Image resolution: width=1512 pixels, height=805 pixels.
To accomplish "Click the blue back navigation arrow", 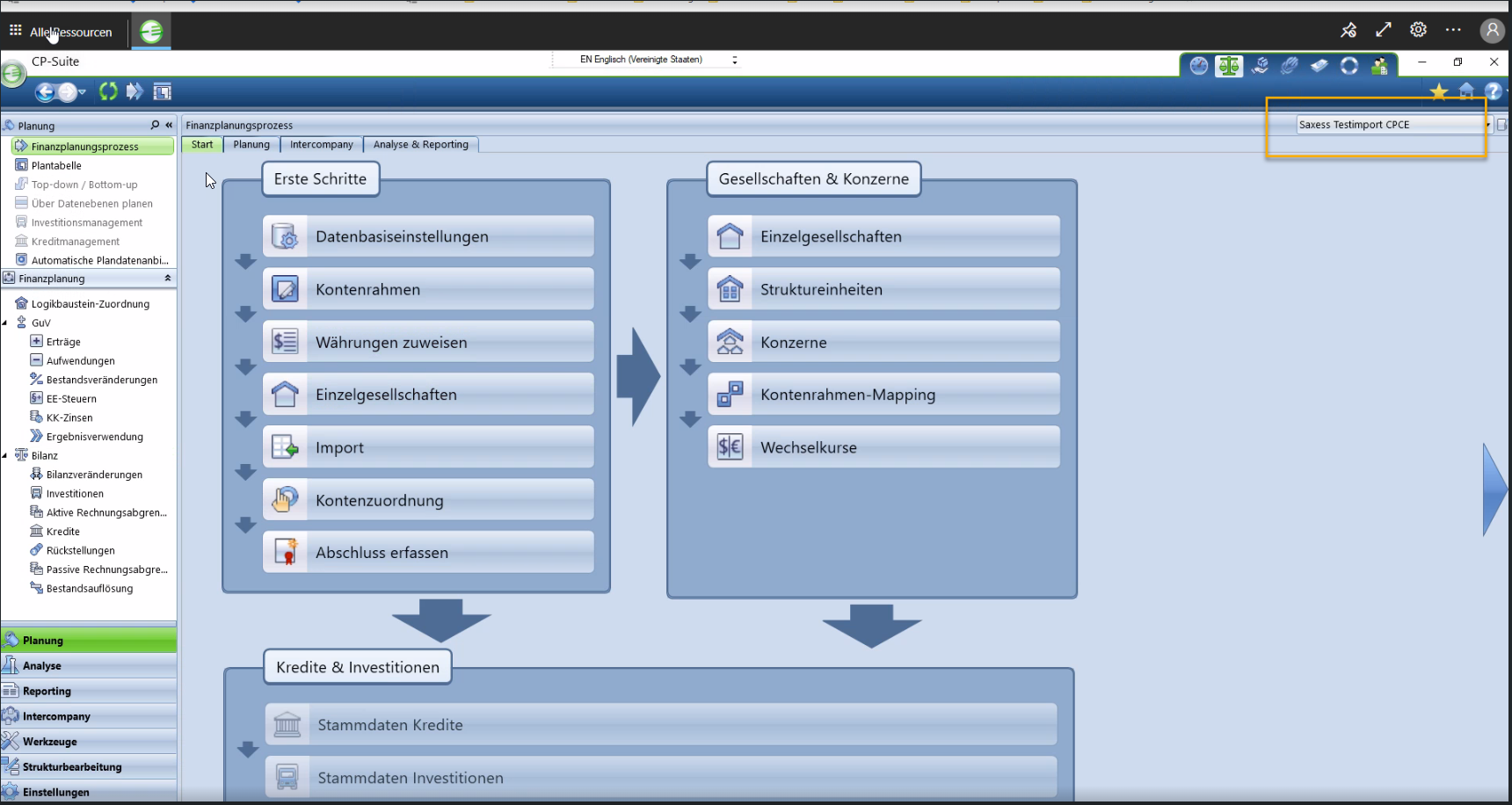I will [46, 91].
